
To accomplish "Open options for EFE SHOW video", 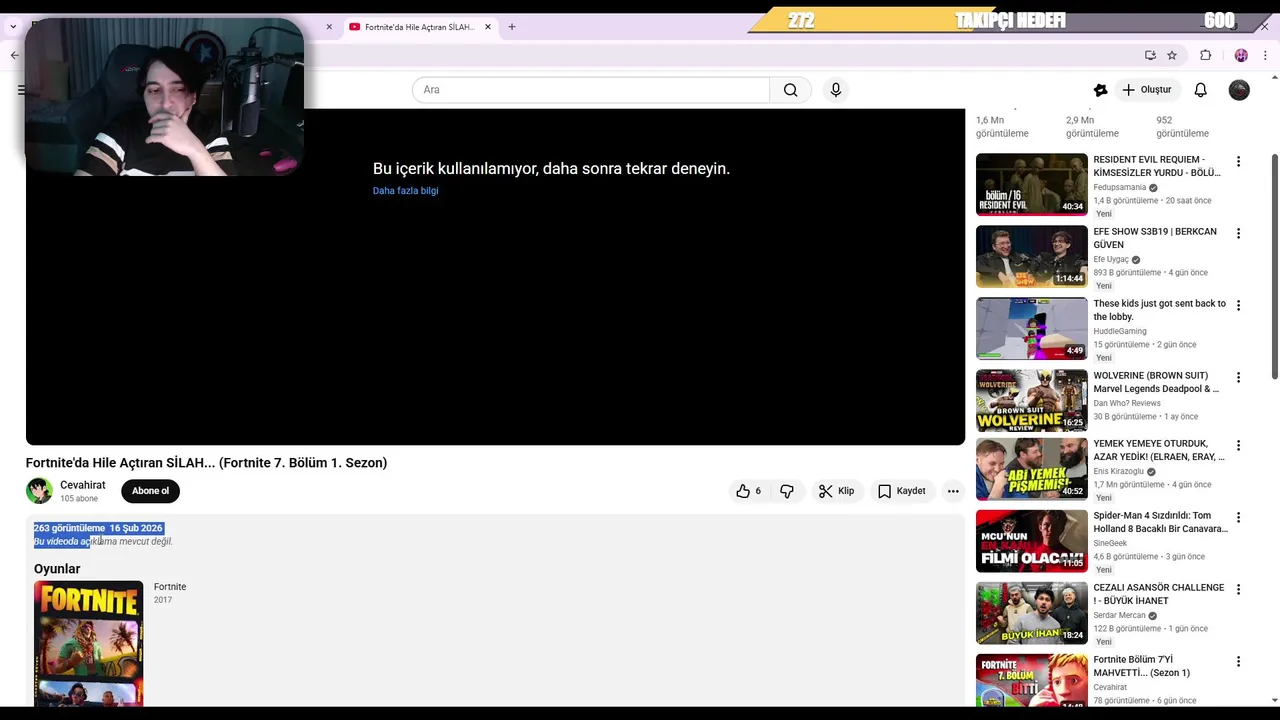I will pos(1238,233).
